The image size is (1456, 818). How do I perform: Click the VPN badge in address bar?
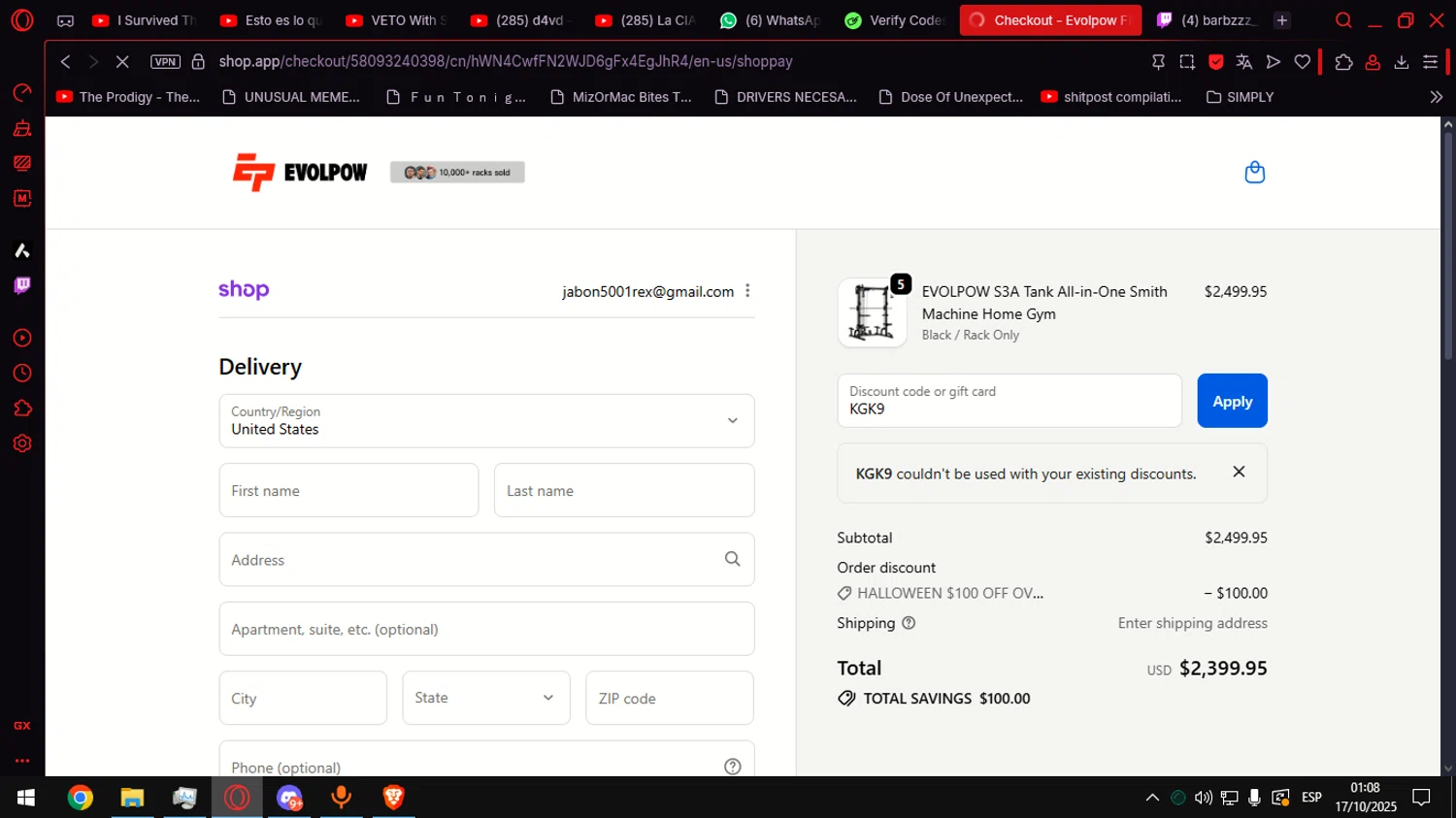(165, 61)
